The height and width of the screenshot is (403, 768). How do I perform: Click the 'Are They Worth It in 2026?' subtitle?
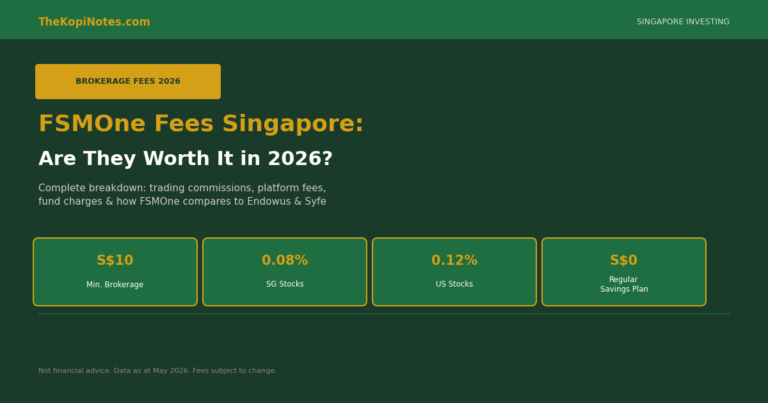tap(185, 159)
